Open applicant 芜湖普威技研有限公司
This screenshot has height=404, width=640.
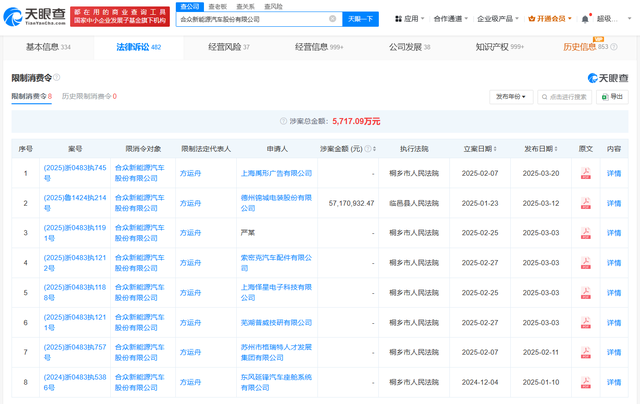[x=276, y=322]
